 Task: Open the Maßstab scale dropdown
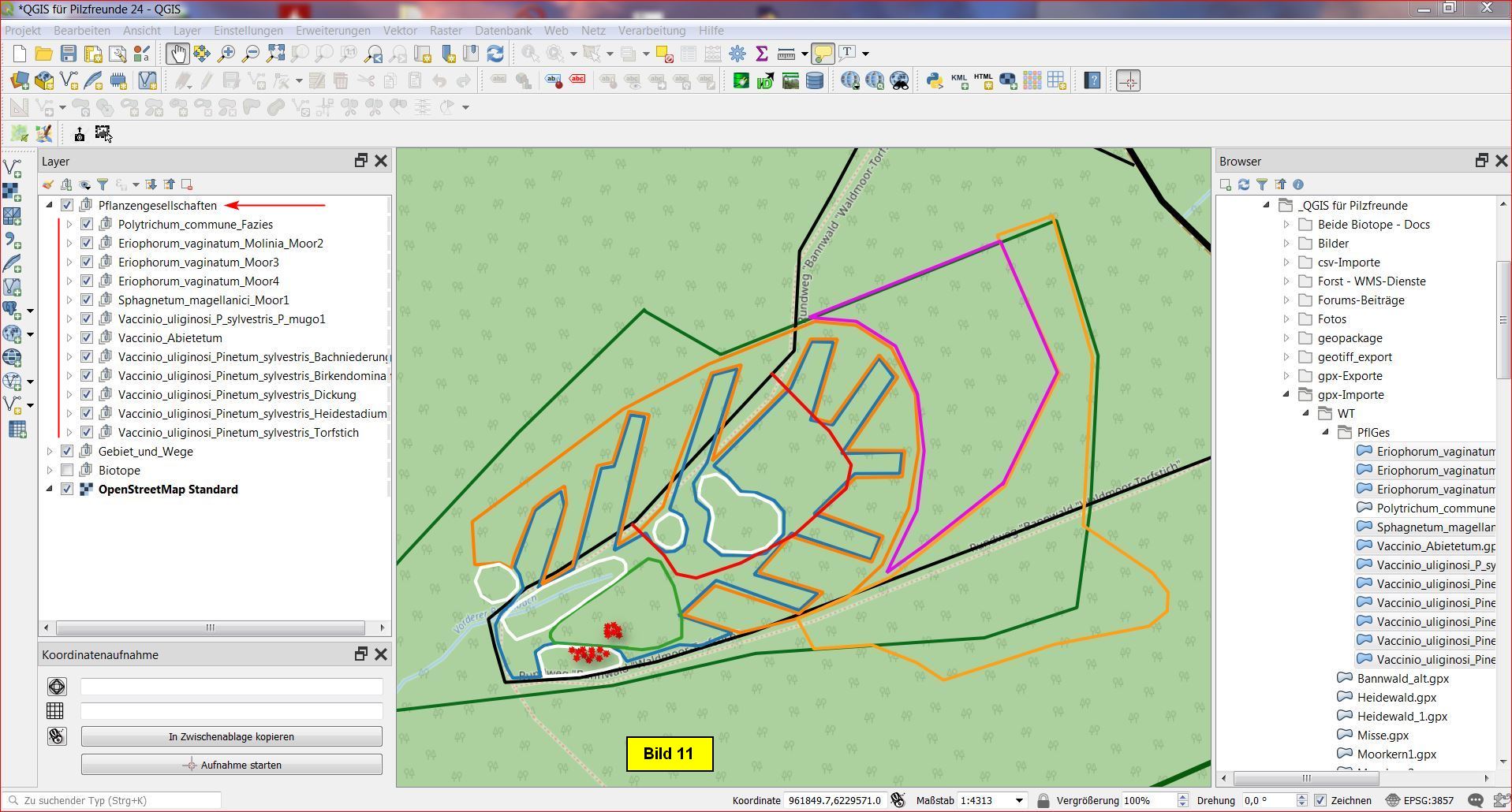pos(1019,800)
